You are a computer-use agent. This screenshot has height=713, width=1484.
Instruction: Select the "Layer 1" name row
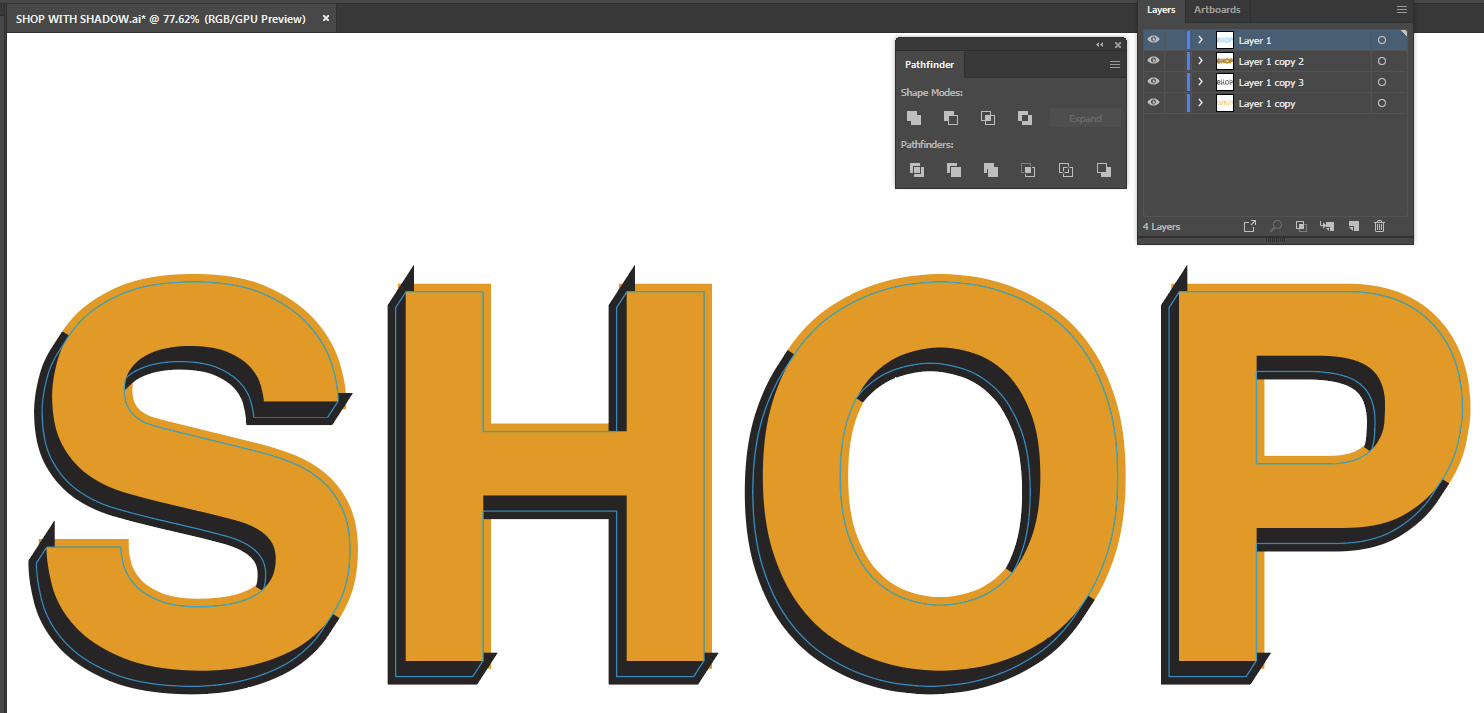click(1255, 41)
